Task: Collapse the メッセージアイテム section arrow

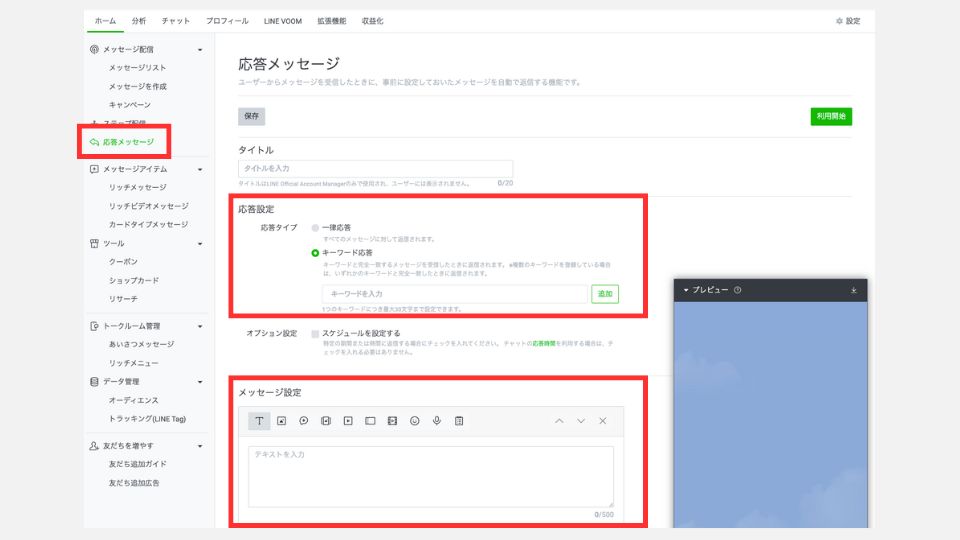Action: tap(200, 170)
